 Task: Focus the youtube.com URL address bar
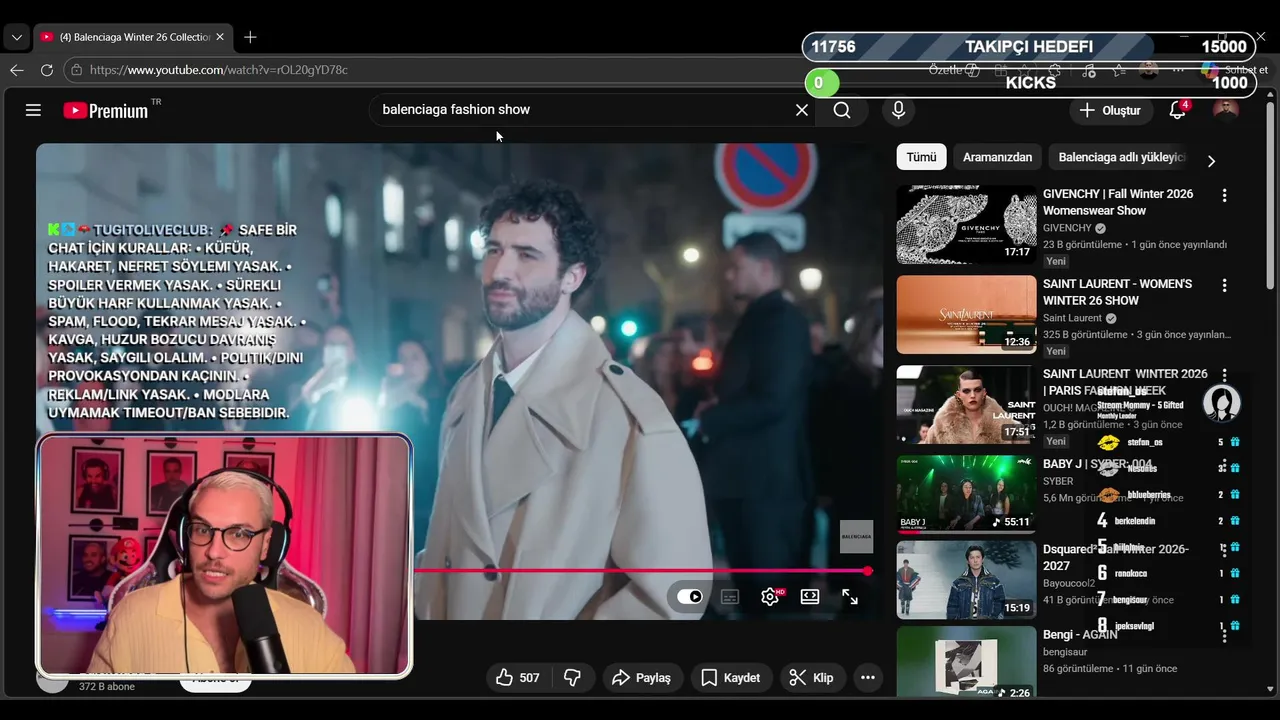[x=219, y=70]
